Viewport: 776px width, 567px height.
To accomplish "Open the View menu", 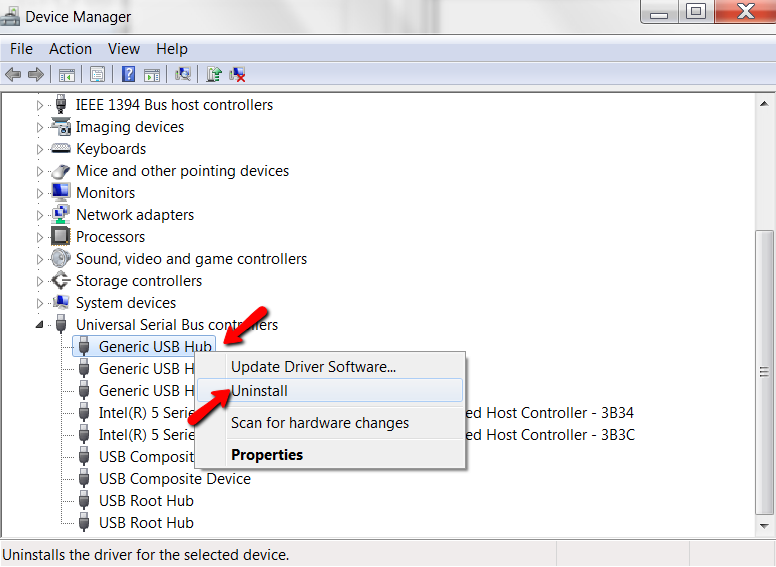I will (x=124, y=48).
